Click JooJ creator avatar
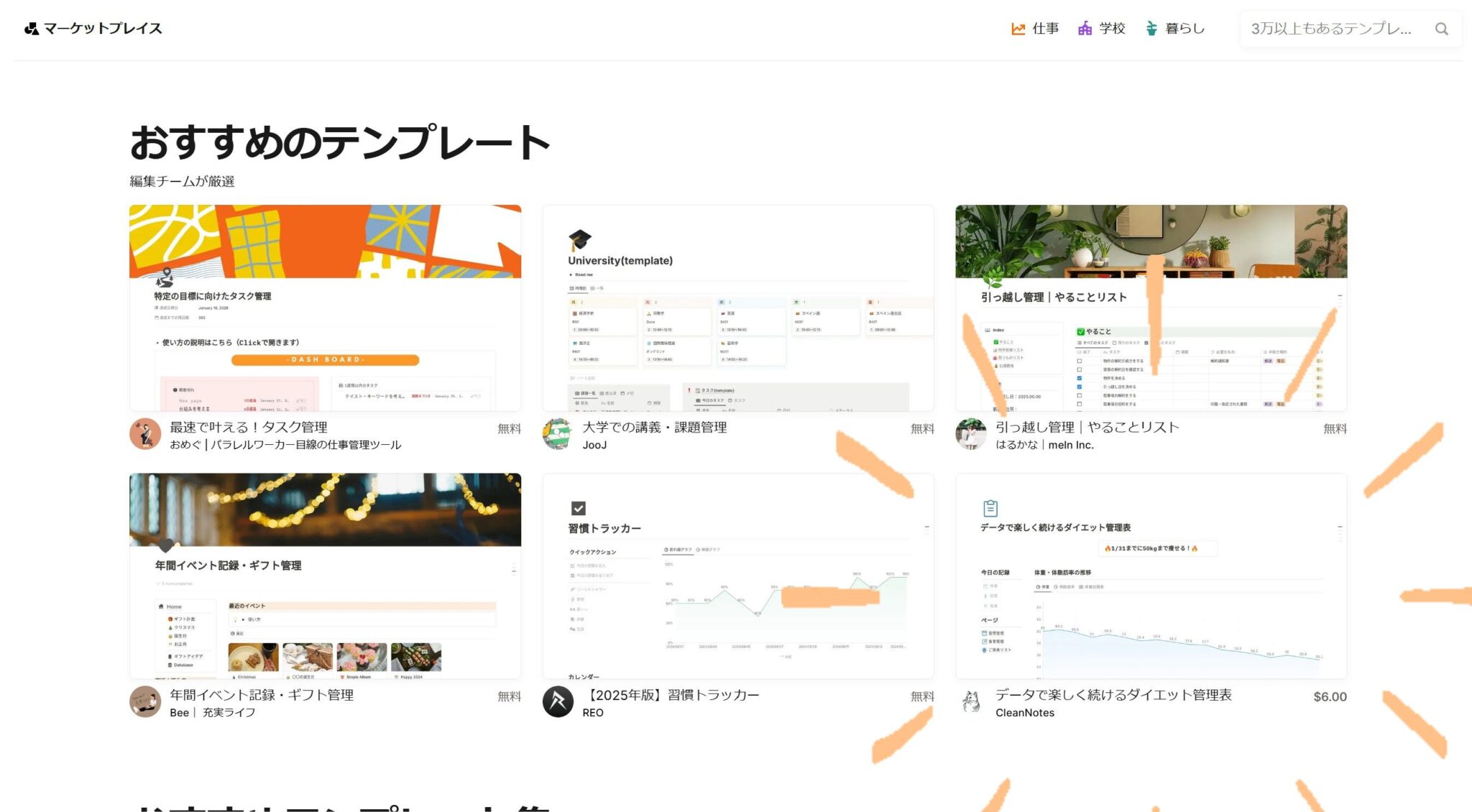This screenshot has height=812, width=1472. pos(557,434)
